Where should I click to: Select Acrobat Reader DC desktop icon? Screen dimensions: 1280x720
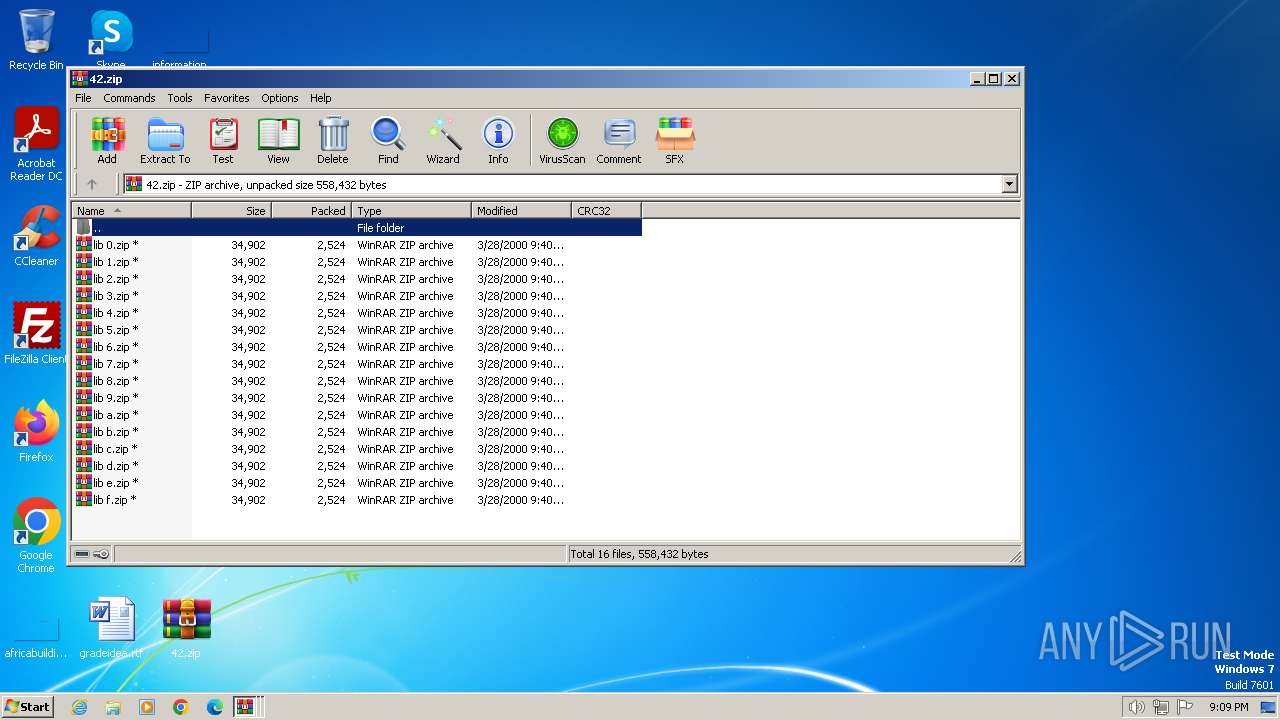(x=36, y=144)
